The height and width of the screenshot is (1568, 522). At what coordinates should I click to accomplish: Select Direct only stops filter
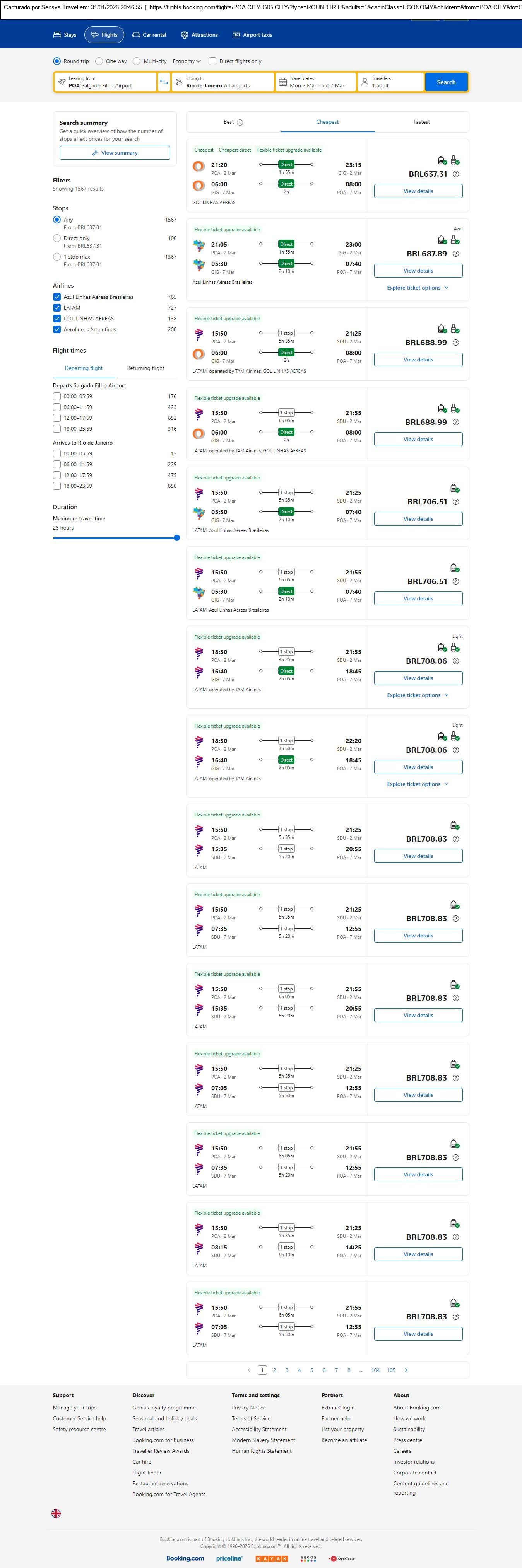coord(56,239)
